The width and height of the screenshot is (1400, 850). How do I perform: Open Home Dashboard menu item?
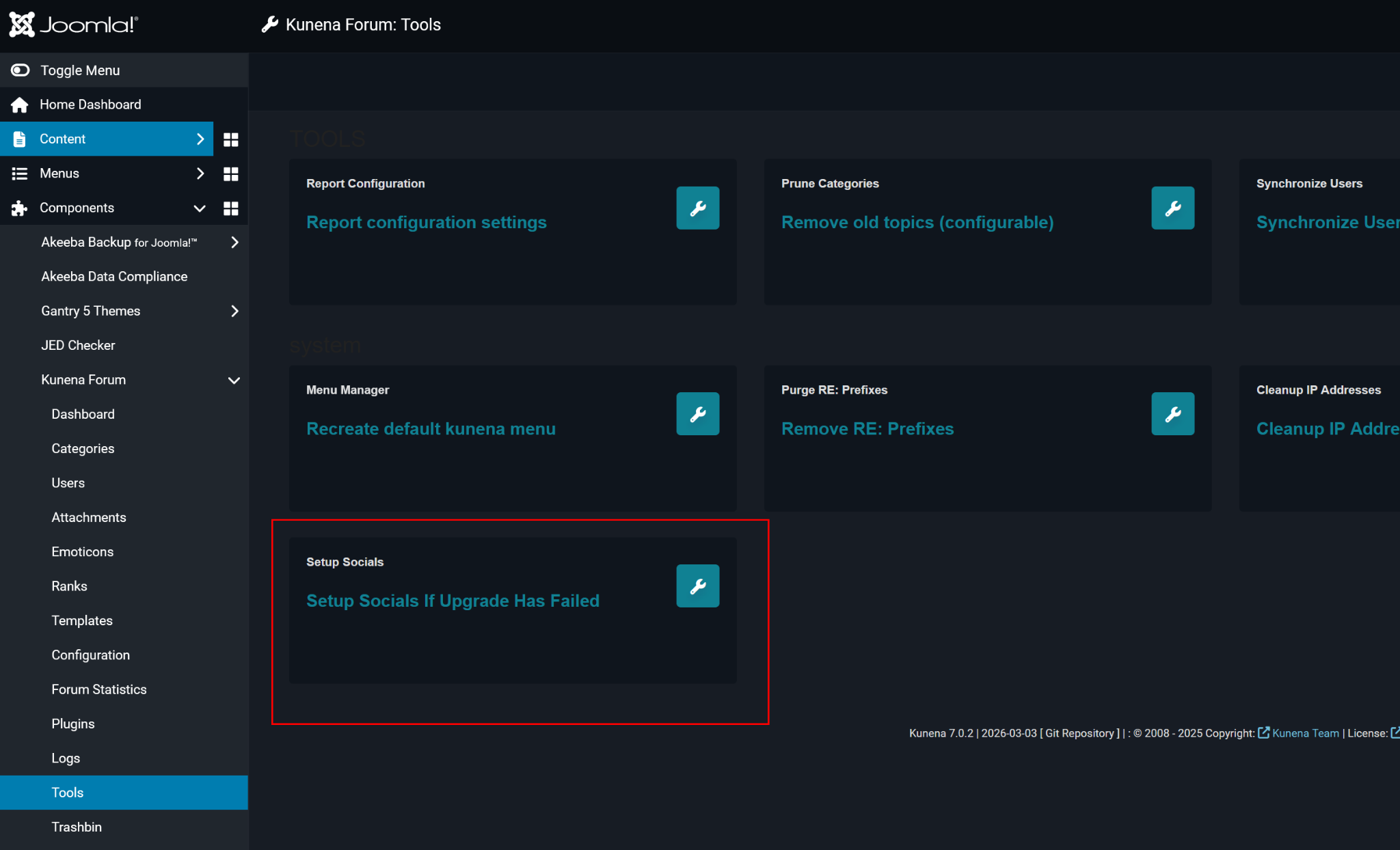90,105
